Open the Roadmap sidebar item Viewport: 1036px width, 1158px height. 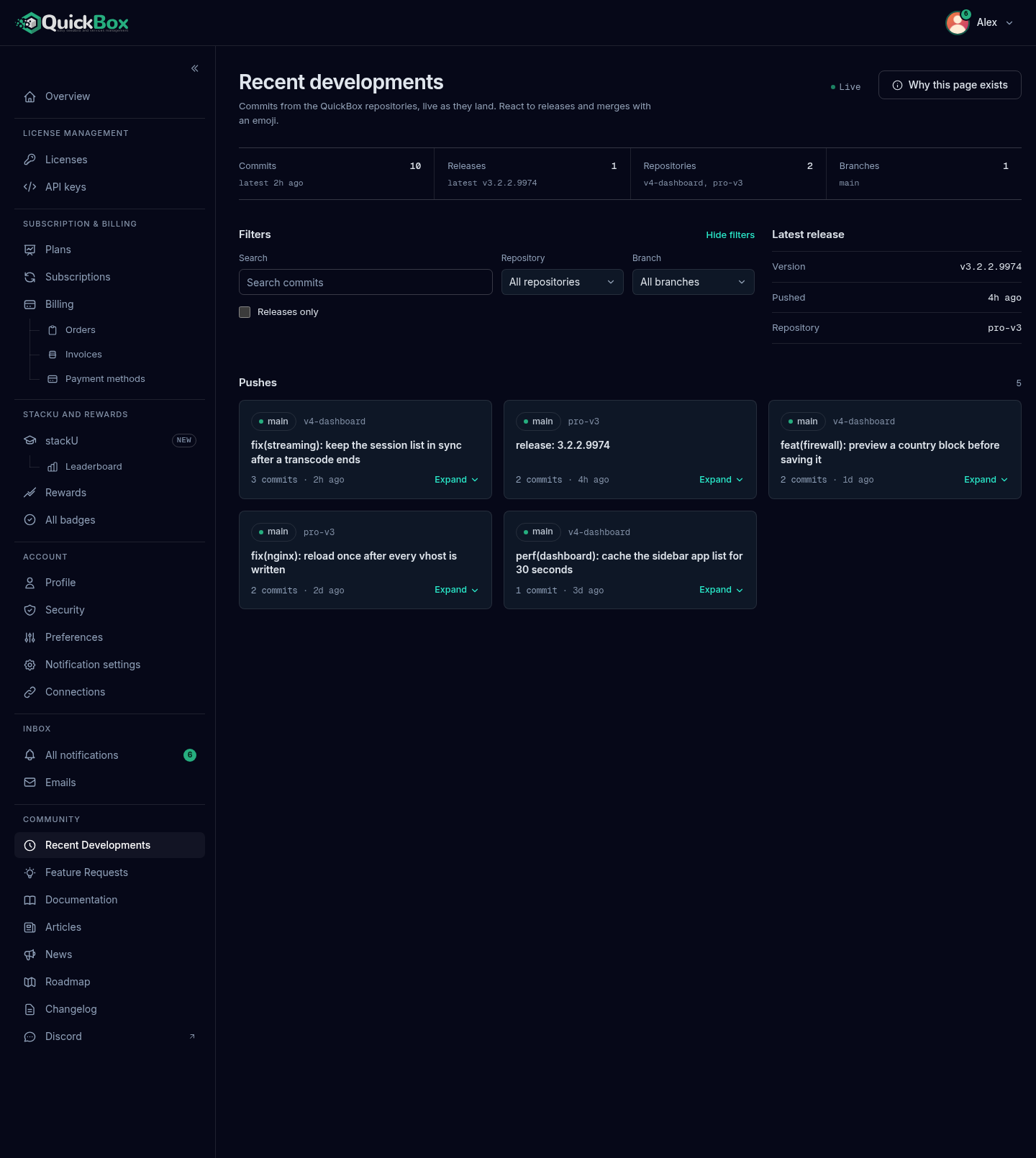pos(109,982)
